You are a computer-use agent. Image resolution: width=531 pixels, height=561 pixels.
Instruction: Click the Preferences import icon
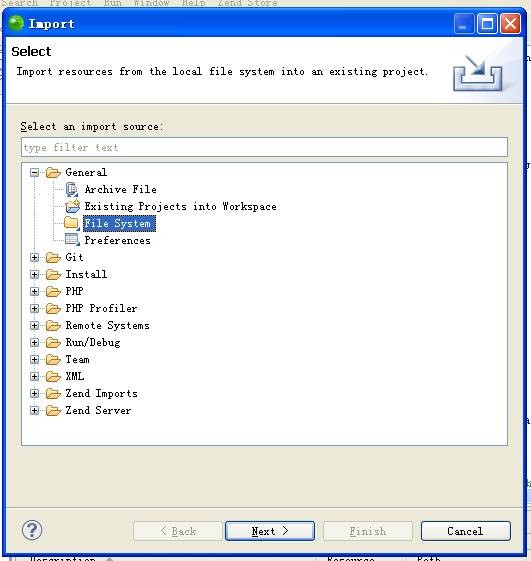72,240
